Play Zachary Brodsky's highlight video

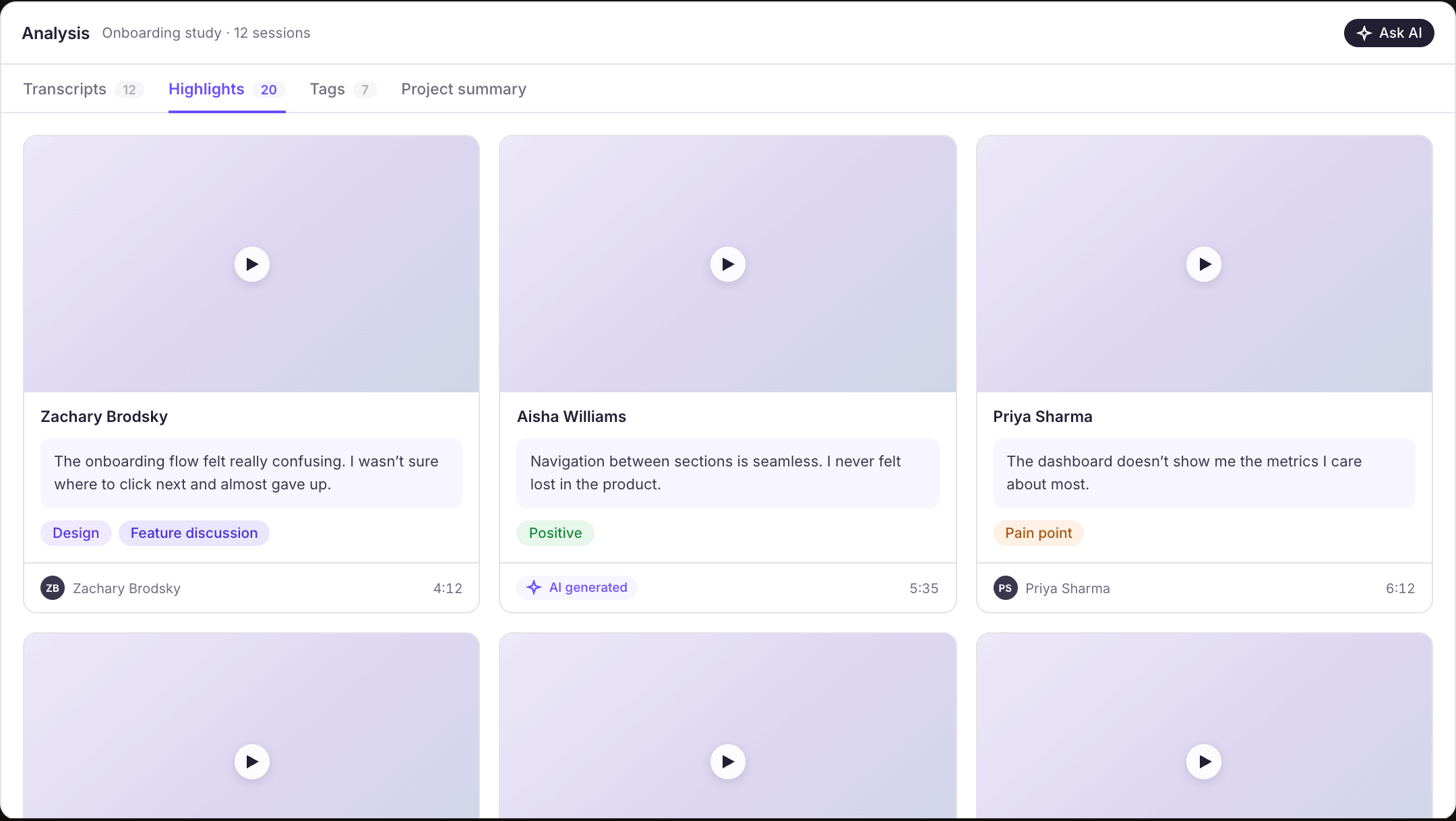[x=252, y=264]
